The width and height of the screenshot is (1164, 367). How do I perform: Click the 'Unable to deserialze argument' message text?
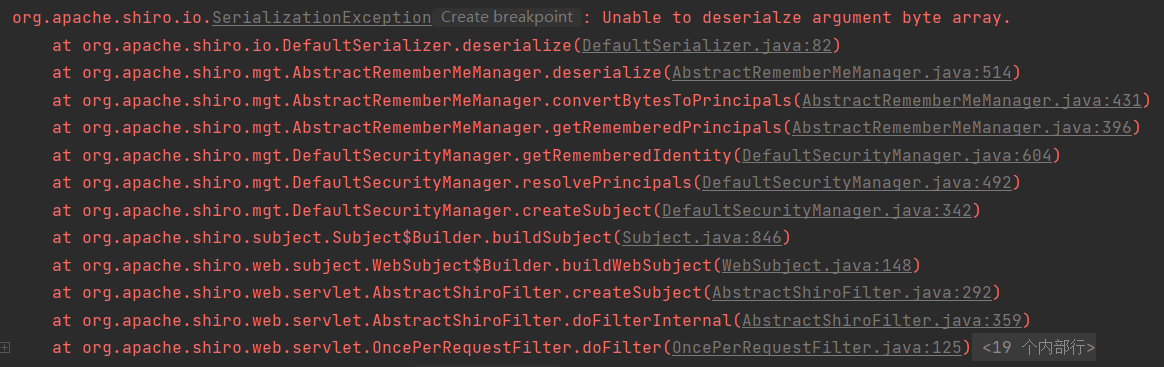(x=747, y=18)
